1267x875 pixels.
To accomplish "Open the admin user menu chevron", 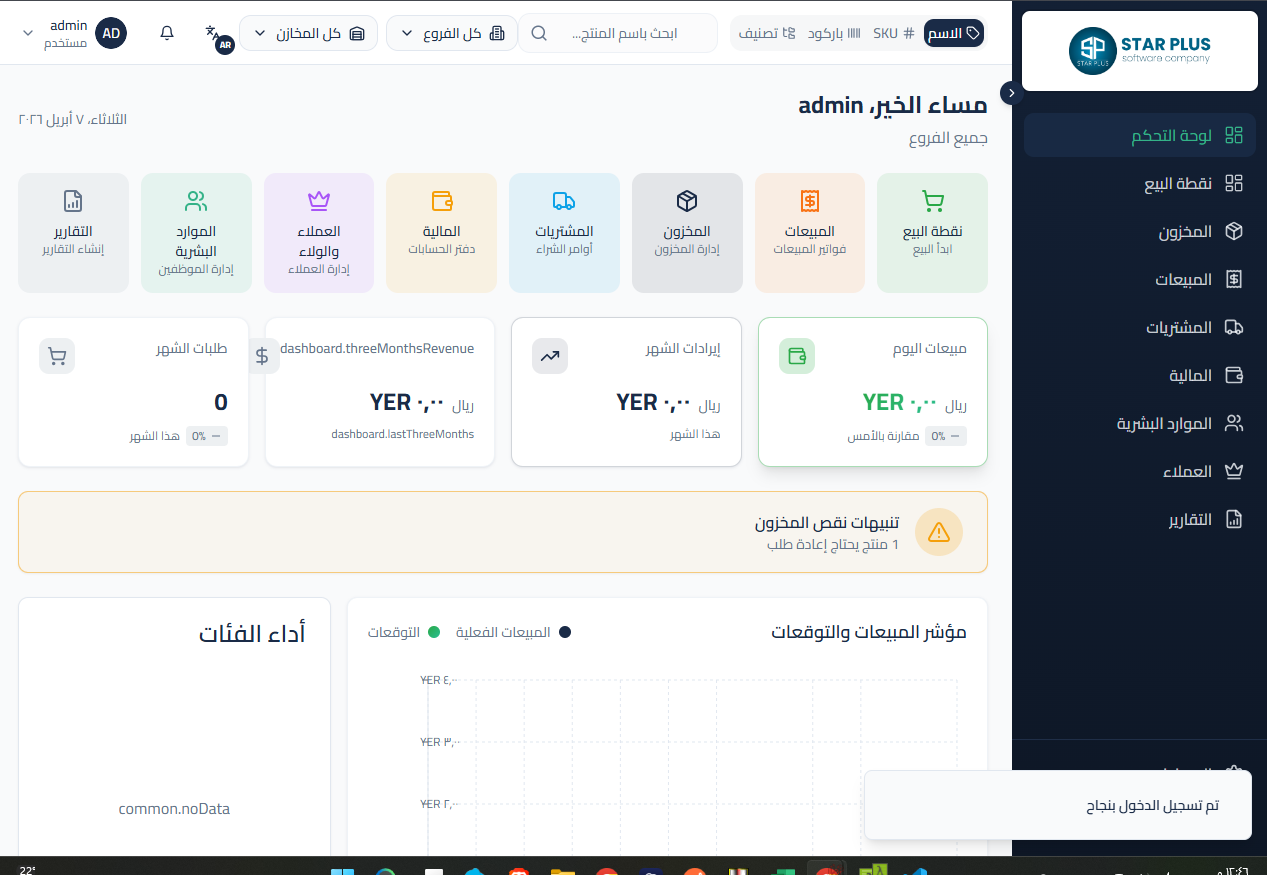I will click(27, 33).
